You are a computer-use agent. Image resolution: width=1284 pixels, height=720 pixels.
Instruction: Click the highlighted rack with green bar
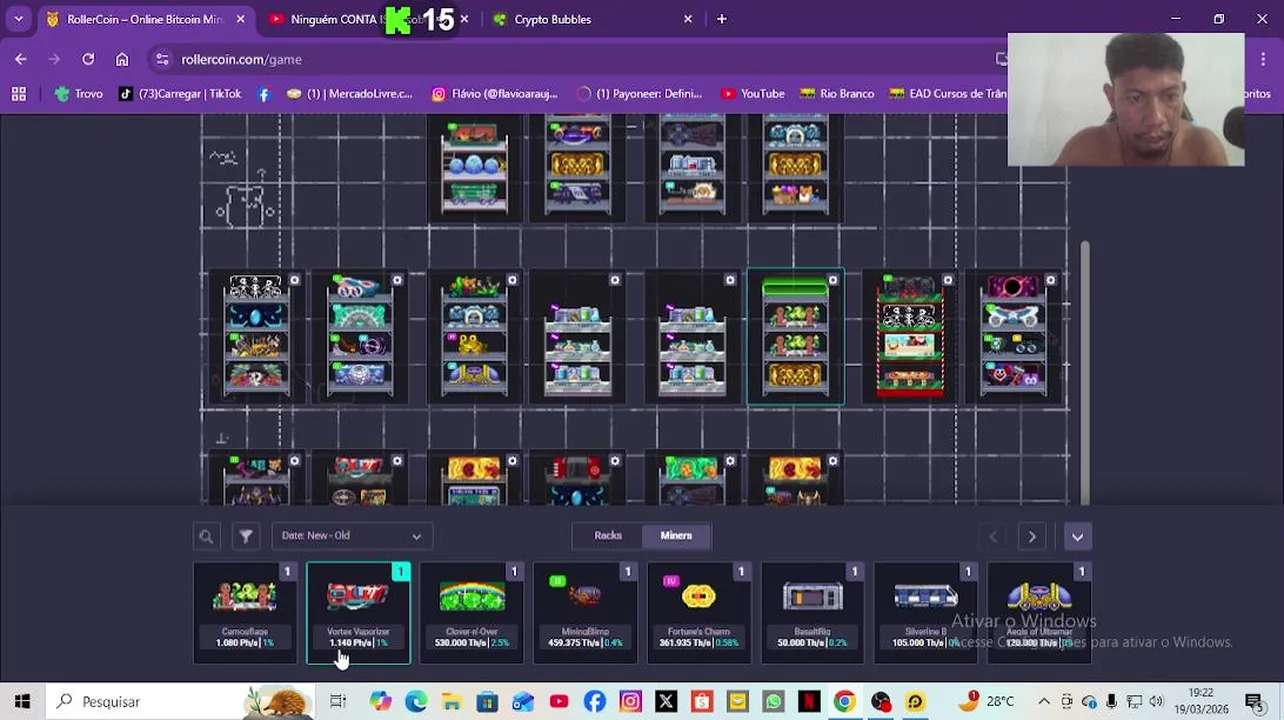click(795, 338)
